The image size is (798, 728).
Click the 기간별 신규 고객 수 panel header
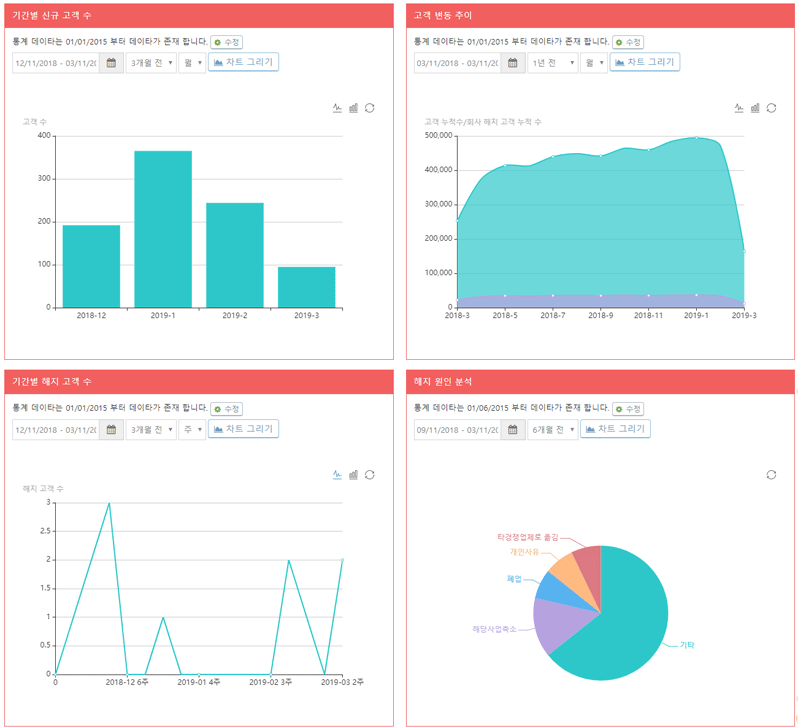point(199,15)
